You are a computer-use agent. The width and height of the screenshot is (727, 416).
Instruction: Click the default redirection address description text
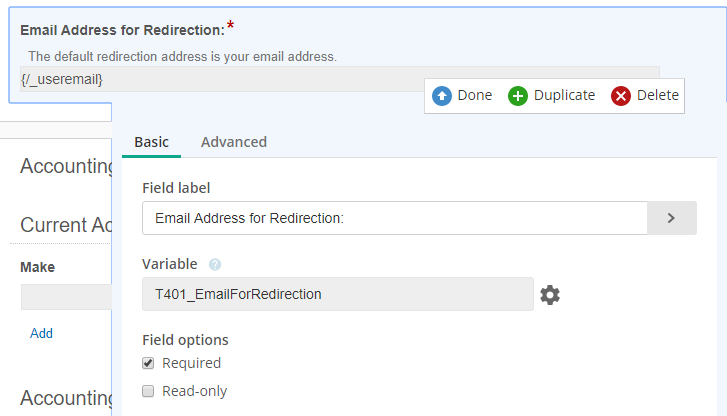tap(182, 56)
